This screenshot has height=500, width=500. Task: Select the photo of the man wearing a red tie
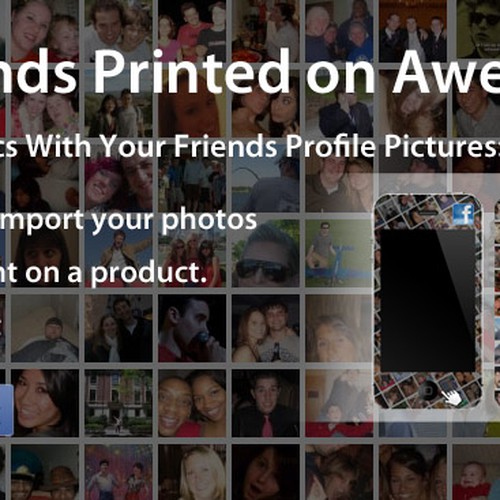tap(265, 403)
